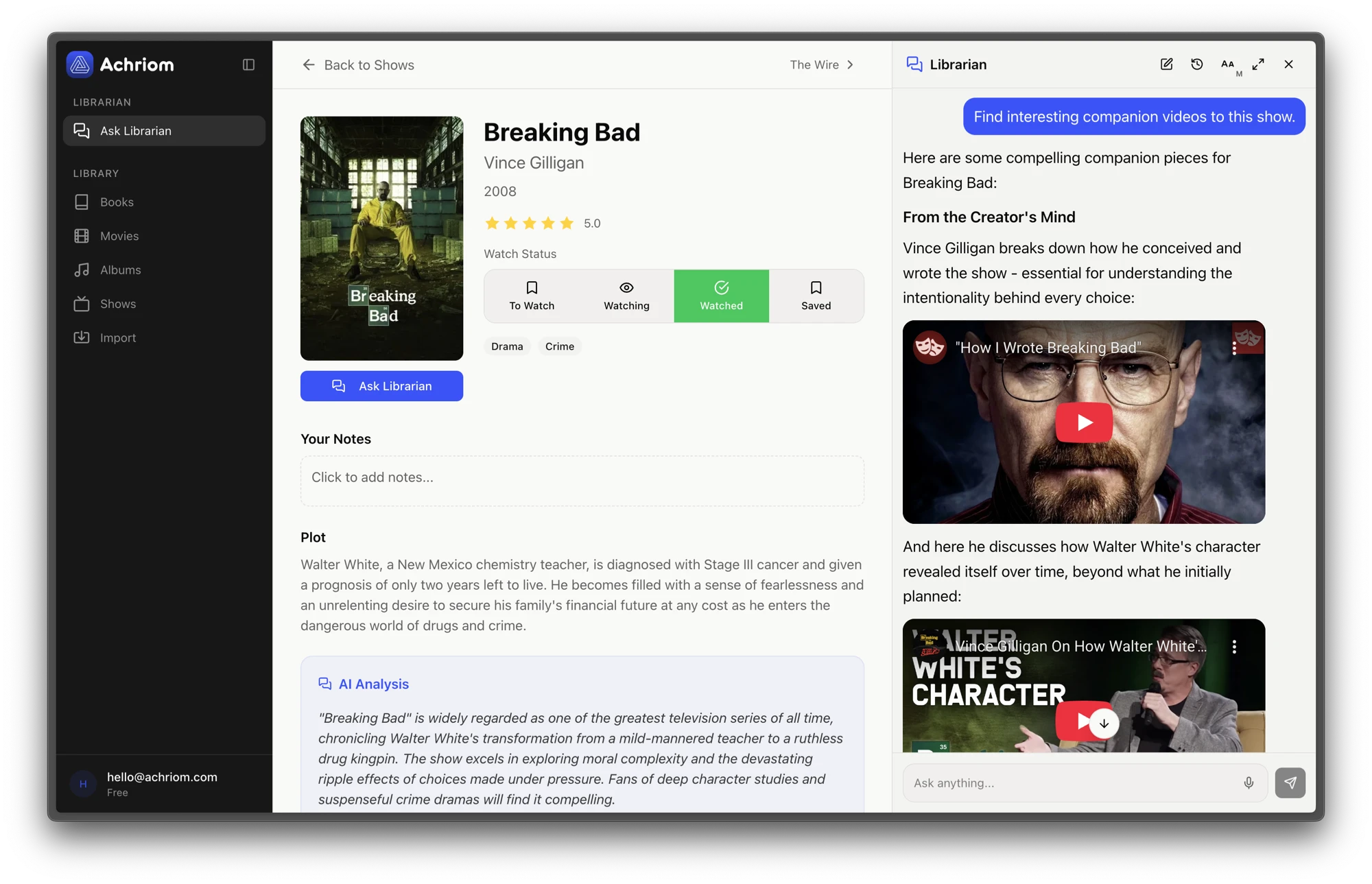Screen dimensions: 1372x884
Task: Set rating with the fifth star
Action: click(567, 223)
